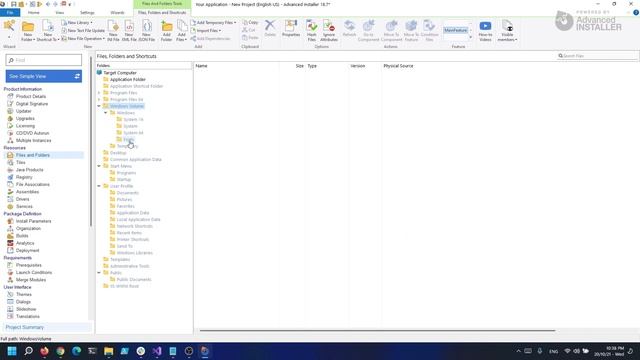Open Launch Conditions page
640x360 pixels.
(33, 273)
